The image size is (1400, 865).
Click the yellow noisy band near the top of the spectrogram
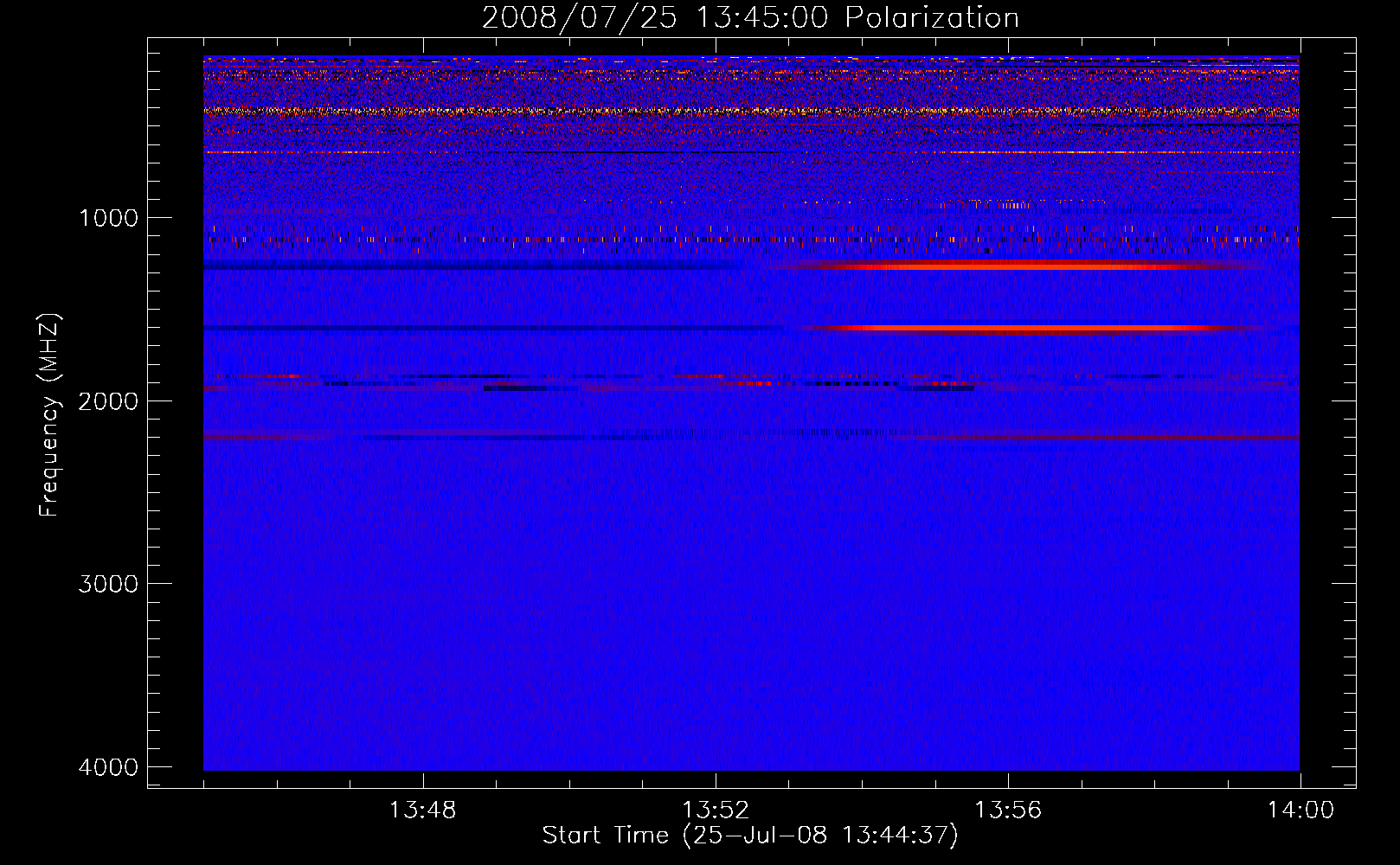[x=751, y=111]
